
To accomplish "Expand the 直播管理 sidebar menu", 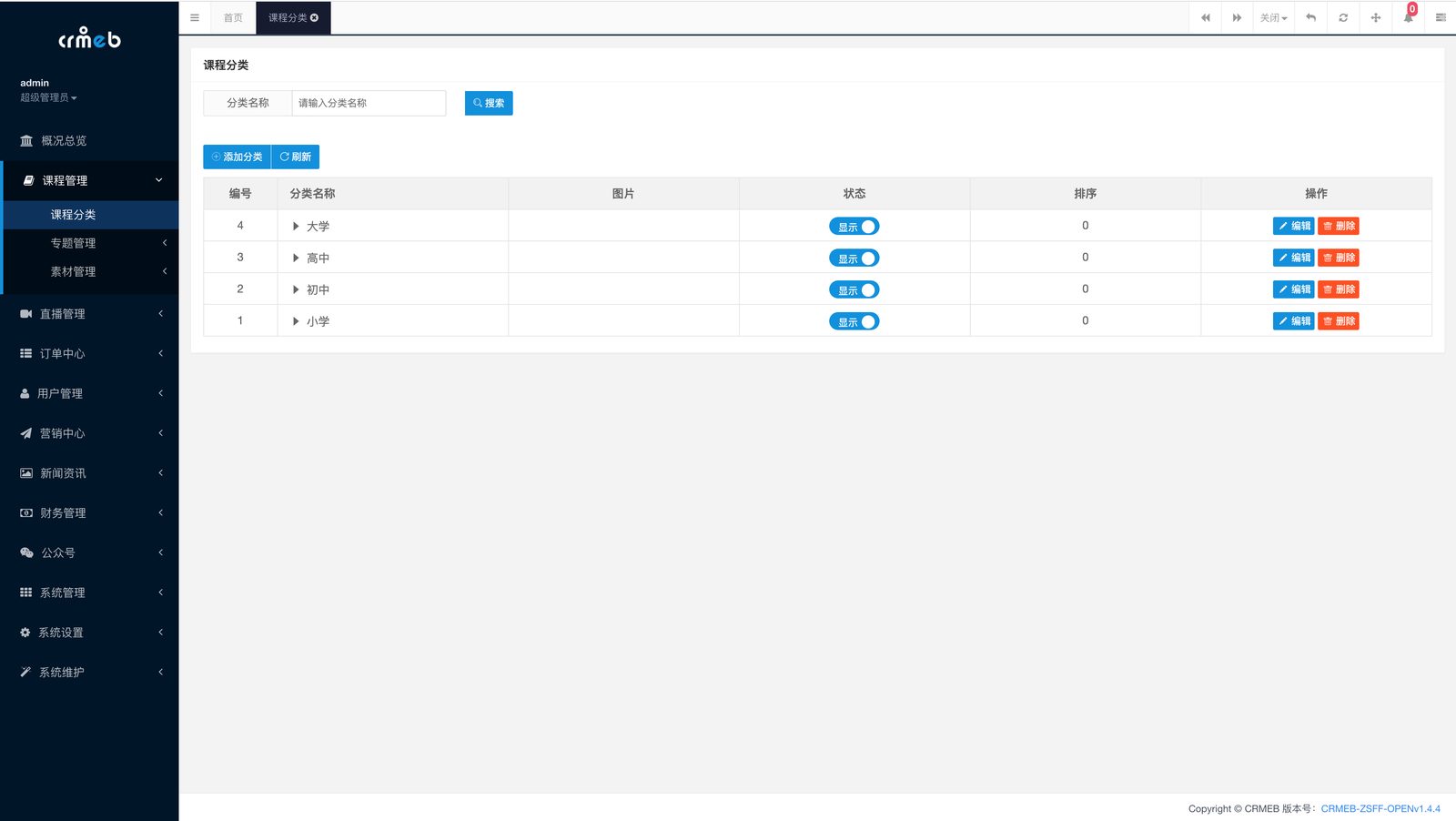I will (x=89, y=314).
